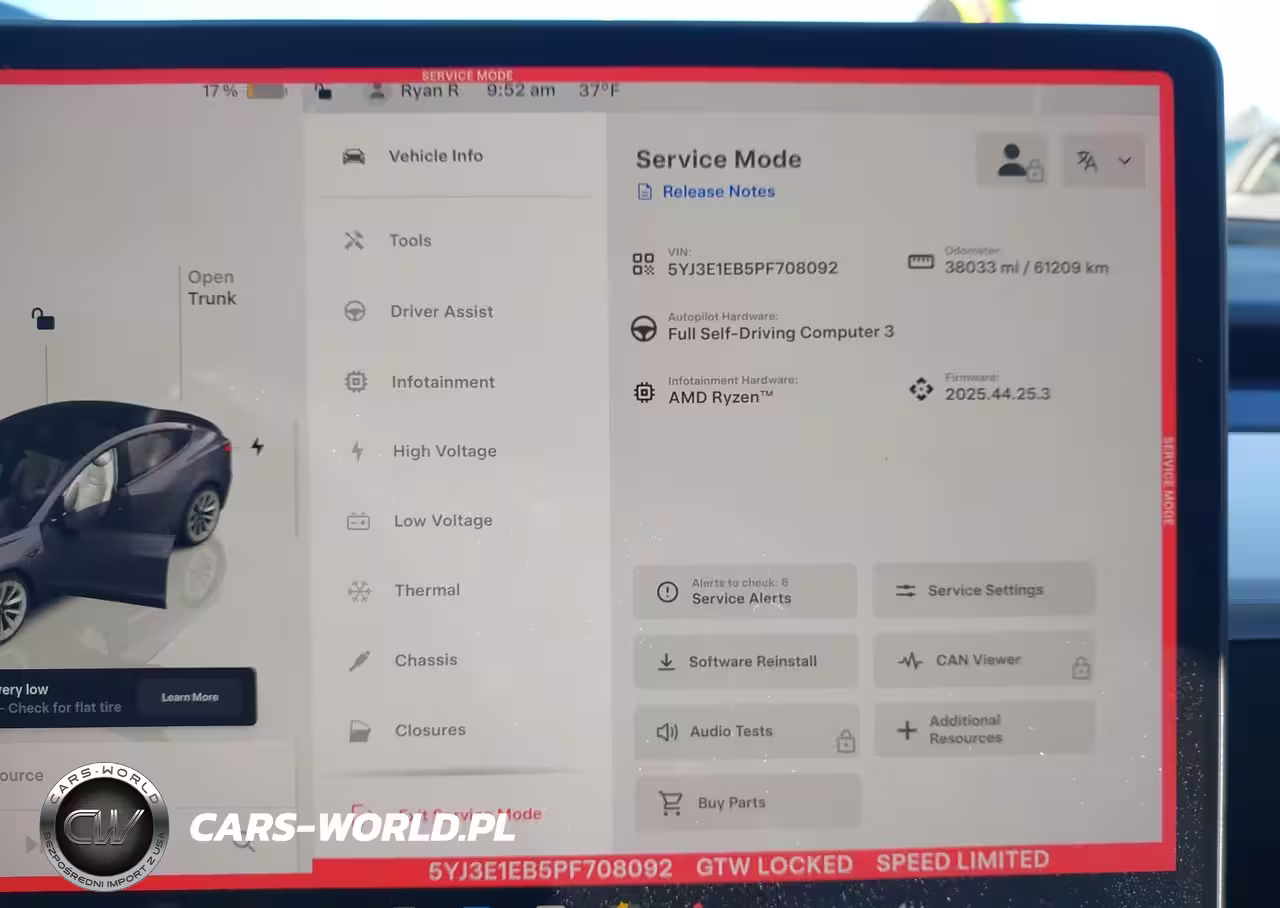Screen dimensions: 1280x908
Task: Click Learn More on the tire warning
Action: click(190, 697)
